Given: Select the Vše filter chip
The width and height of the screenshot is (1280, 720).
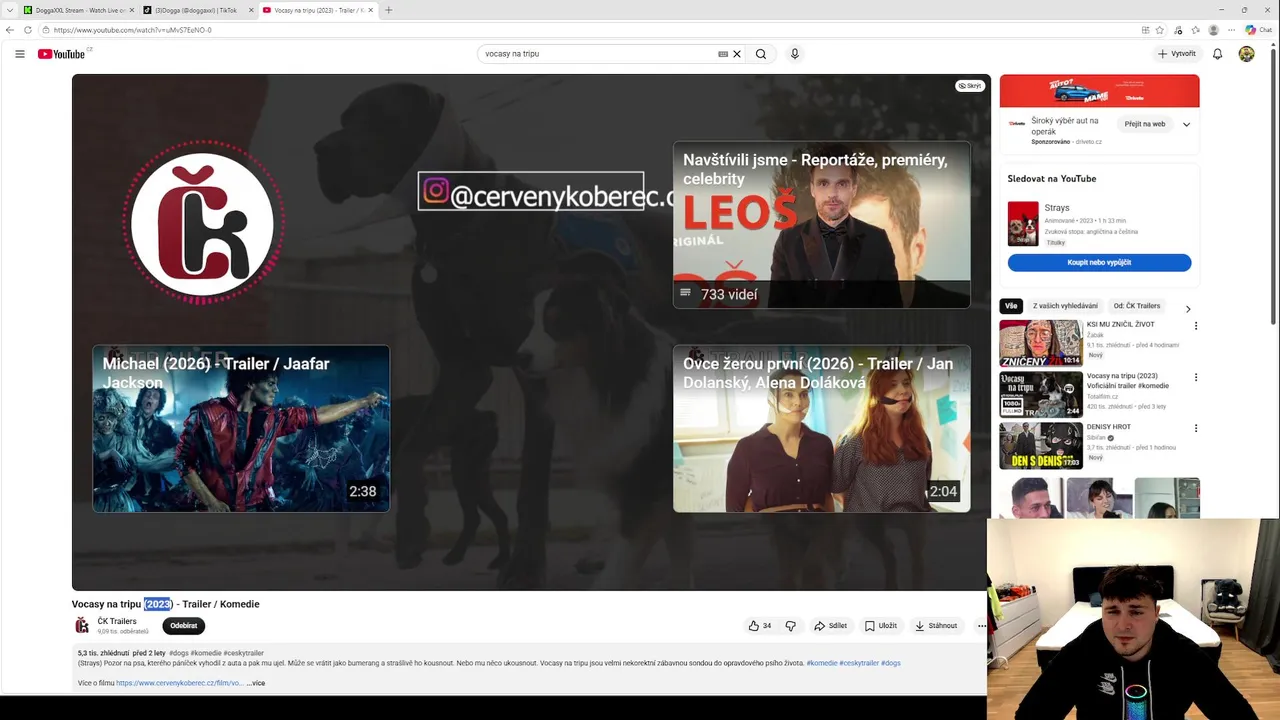Looking at the screenshot, I should 1011,306.
